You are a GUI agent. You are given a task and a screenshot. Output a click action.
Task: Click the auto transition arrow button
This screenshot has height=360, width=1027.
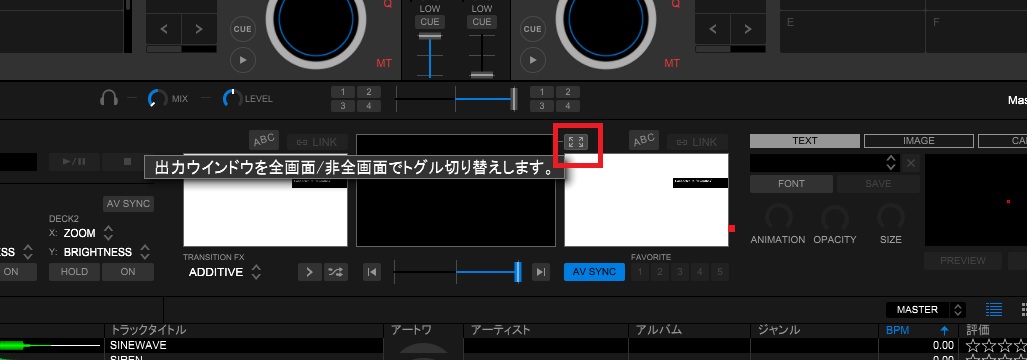pos(310,272)
